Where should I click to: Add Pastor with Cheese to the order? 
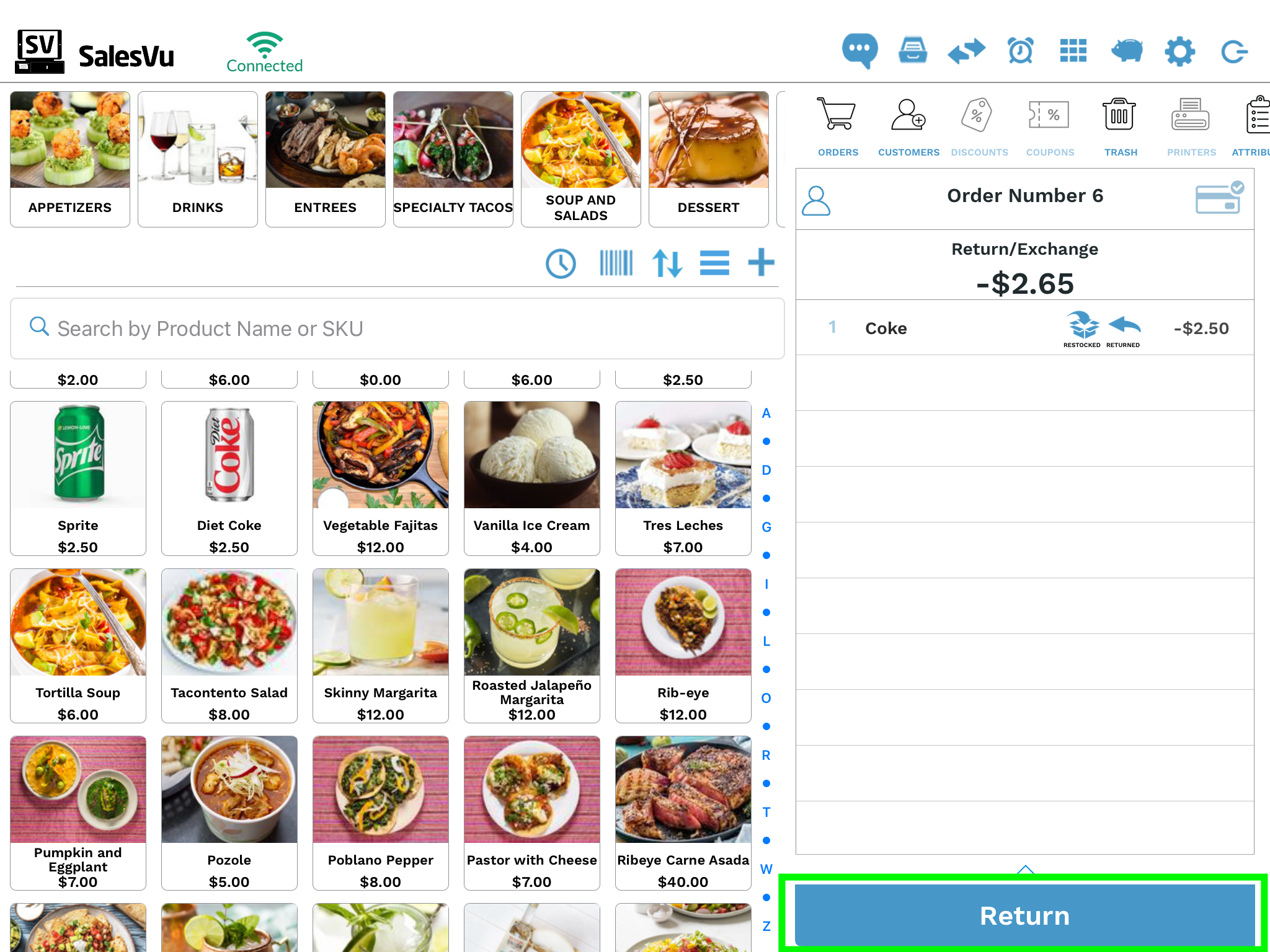(532, 813)
